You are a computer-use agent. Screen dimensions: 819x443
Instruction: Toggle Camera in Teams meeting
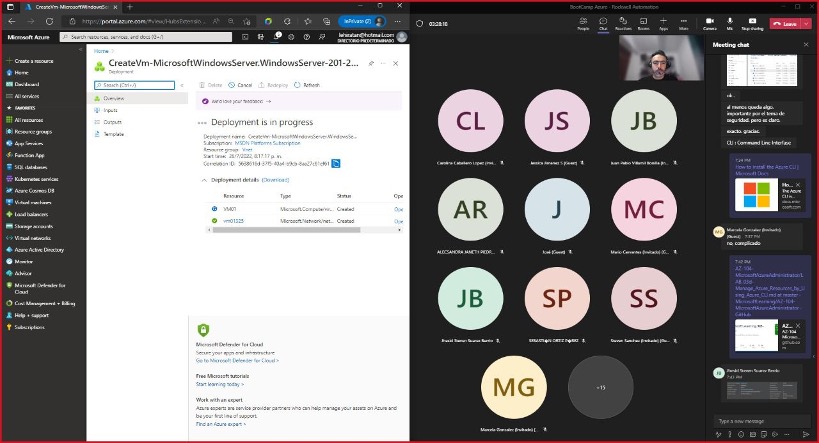[710, 24]
